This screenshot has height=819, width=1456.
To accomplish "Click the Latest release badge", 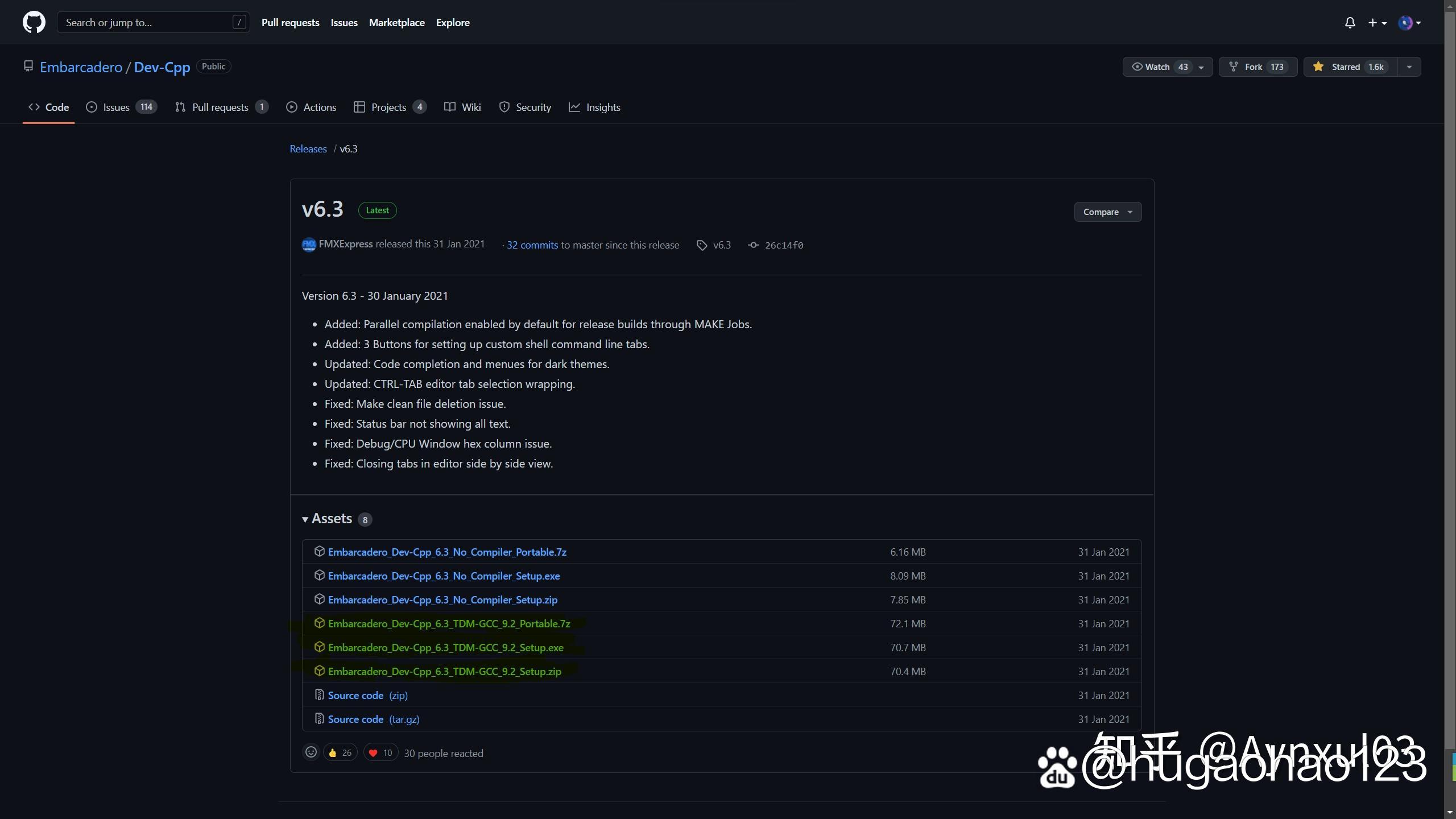I will [377, 210].
